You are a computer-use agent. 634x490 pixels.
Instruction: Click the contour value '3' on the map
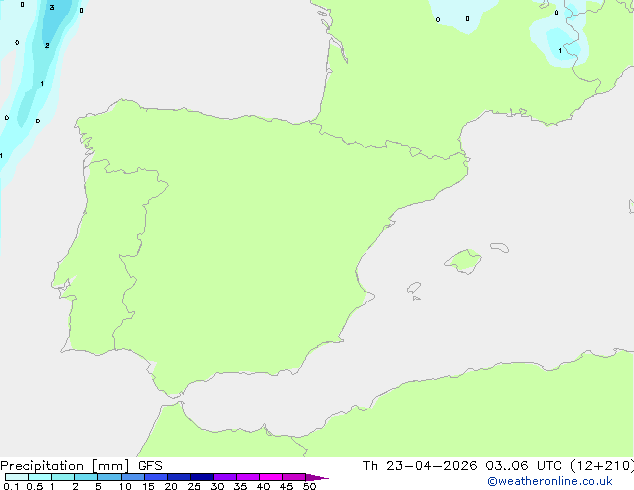[52, 8]
